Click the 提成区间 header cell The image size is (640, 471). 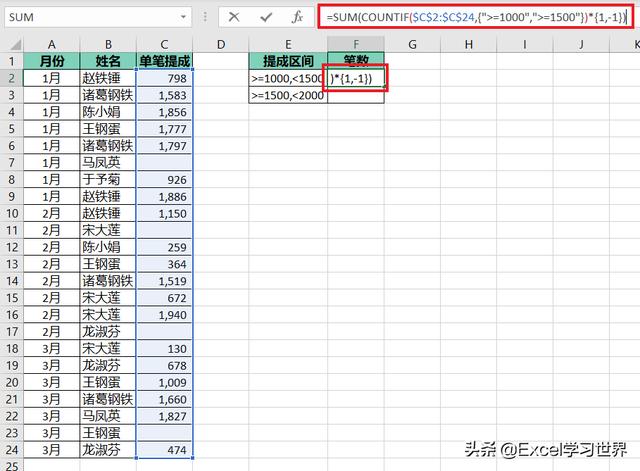[288, 61]
